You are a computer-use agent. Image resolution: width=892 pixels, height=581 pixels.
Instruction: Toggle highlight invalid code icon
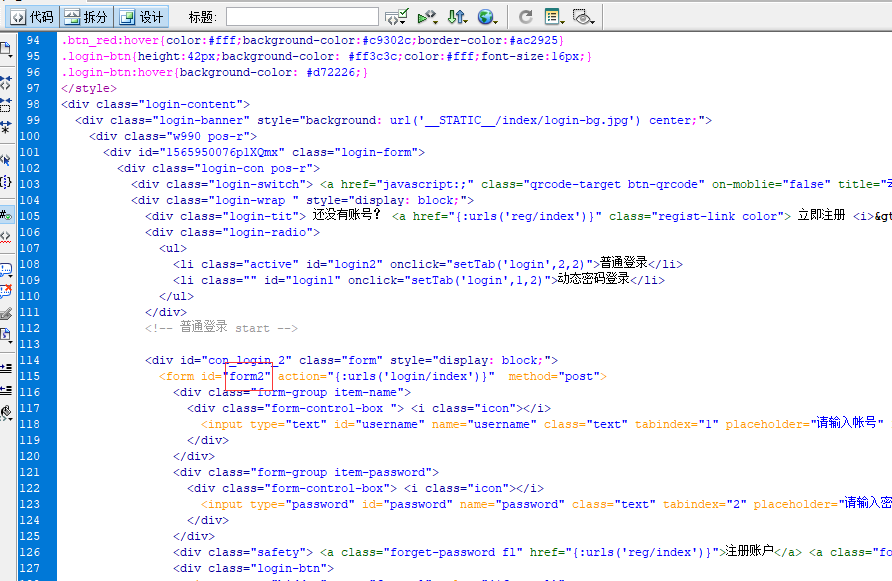(x=7, y=236)
